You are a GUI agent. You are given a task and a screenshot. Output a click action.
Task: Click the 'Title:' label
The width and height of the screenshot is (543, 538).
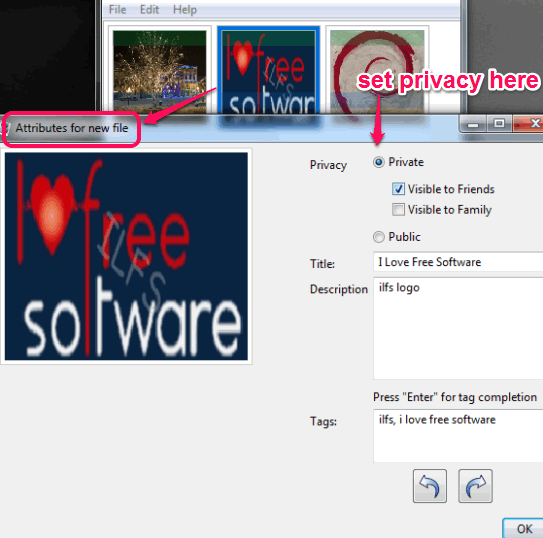322,264
